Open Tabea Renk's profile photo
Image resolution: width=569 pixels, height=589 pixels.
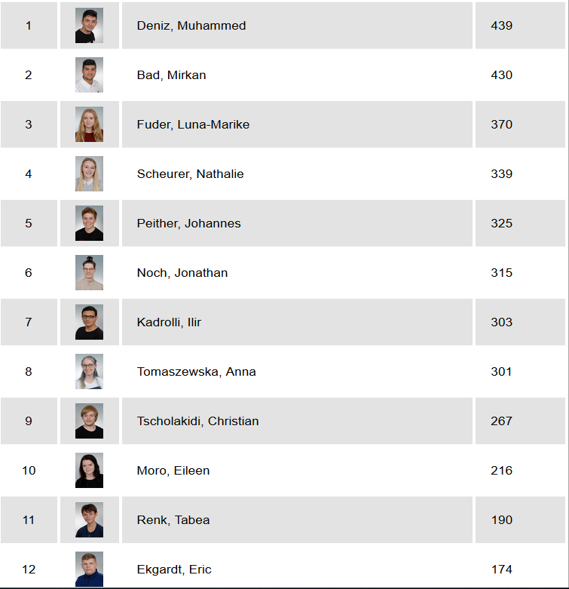pyautogui.click(x=89, y=520)
